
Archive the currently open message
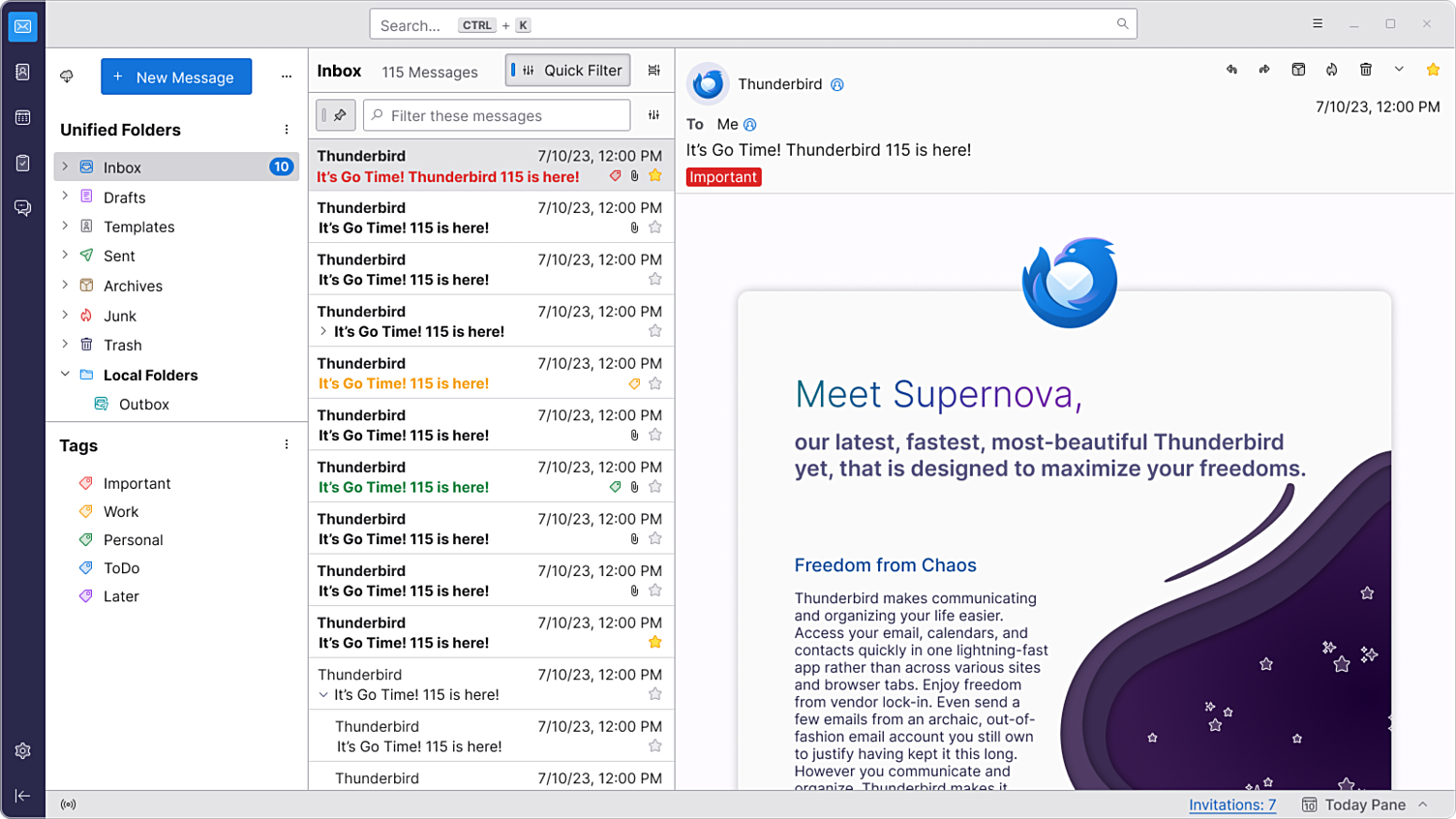tap(1298, 69)
